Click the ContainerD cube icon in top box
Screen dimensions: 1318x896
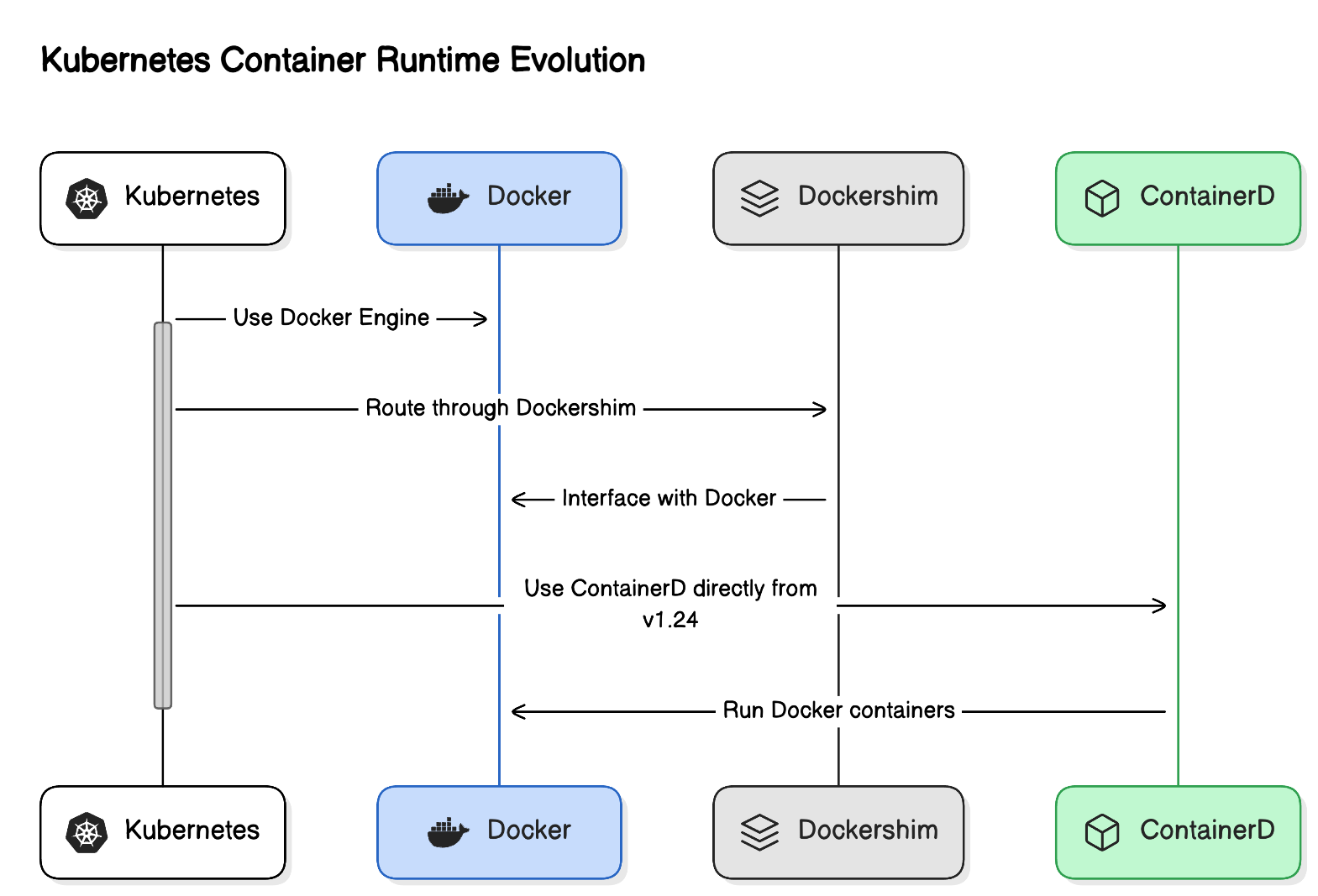point(1101,199)
